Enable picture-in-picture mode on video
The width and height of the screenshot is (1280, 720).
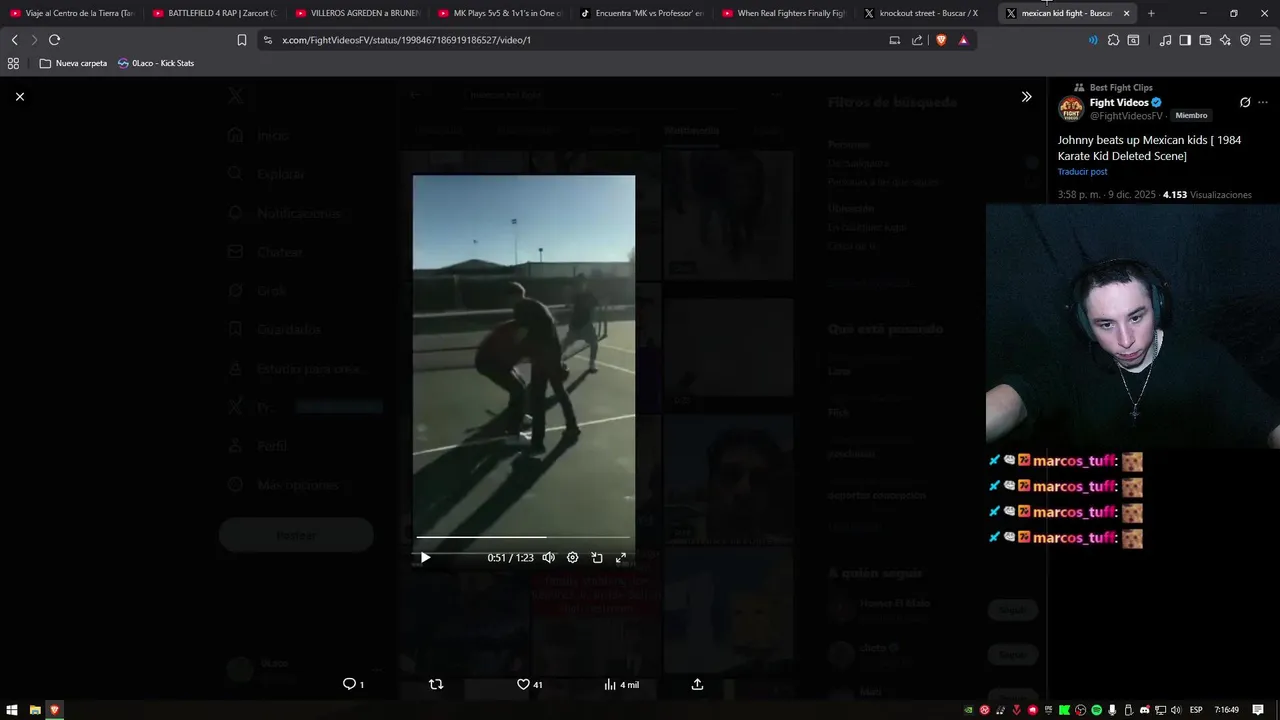[597, 557]
